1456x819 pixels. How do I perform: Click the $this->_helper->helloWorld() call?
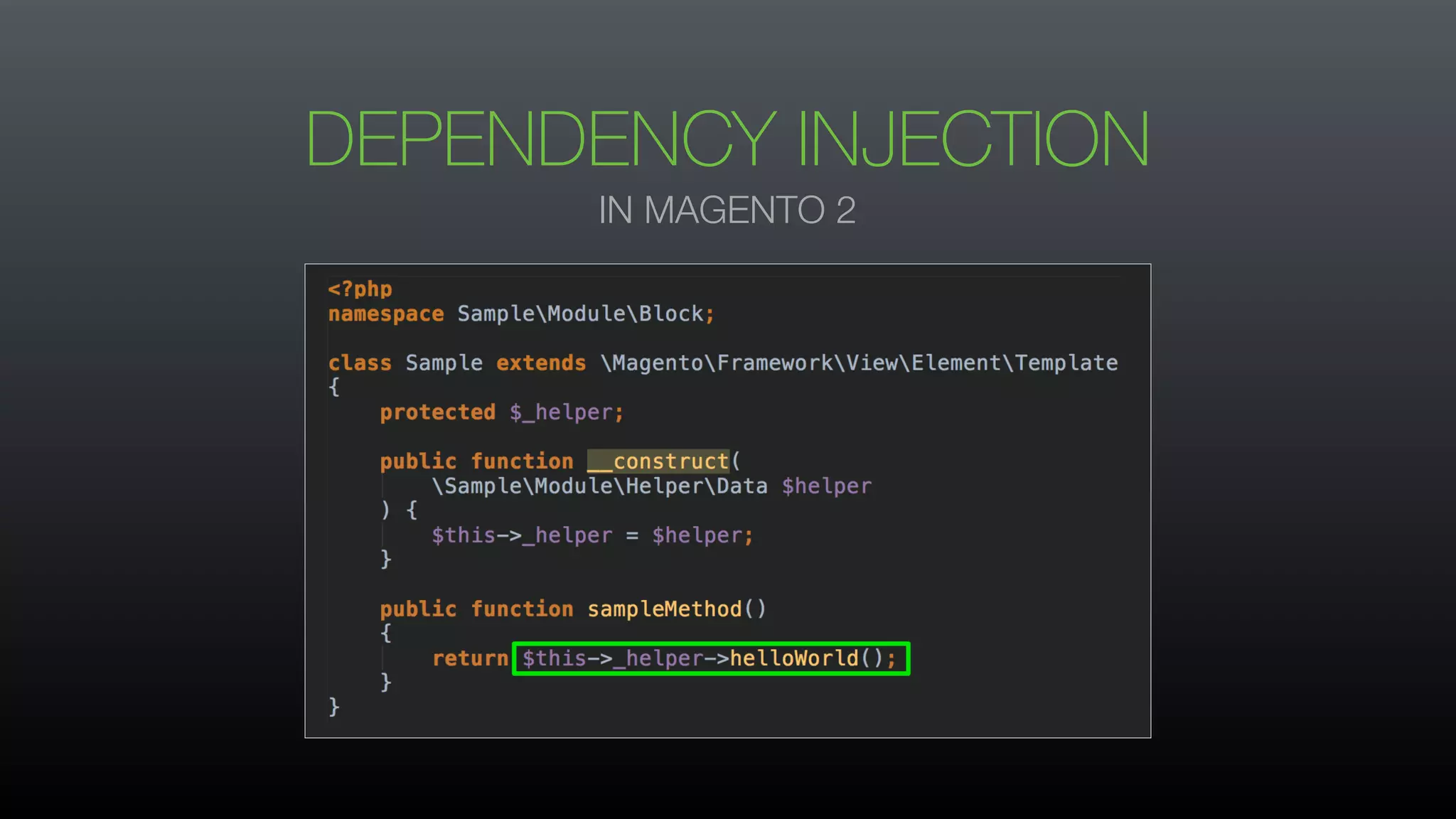711,658
